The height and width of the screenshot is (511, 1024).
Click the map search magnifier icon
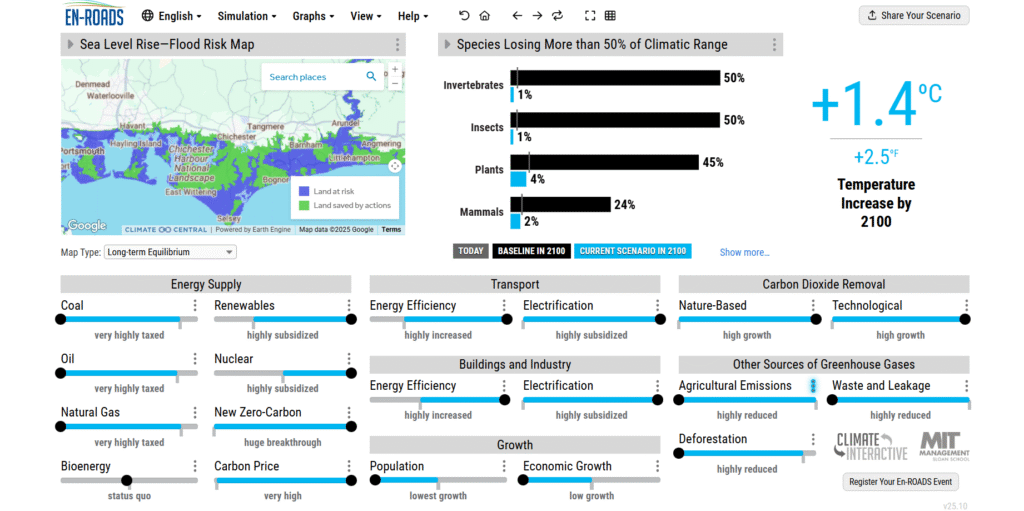pyautogui.click(x=371, y=77)
